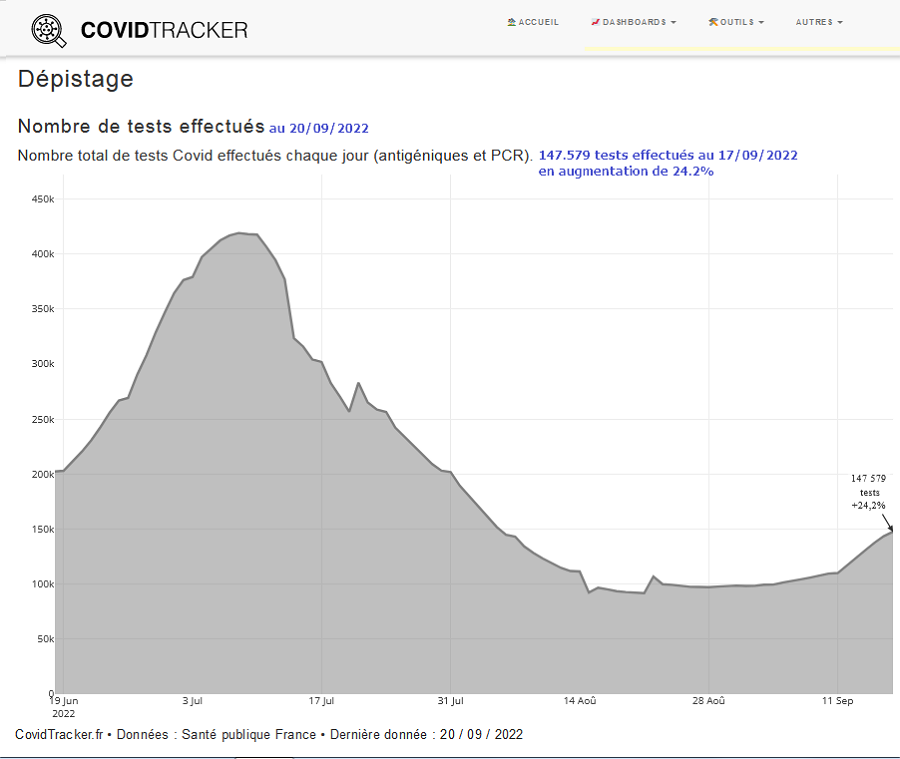Viewport: 900px width, 759px height.
Task: Select the '147.579 tests effectués au 17/09/2022' text
Action: click(667, 155)
